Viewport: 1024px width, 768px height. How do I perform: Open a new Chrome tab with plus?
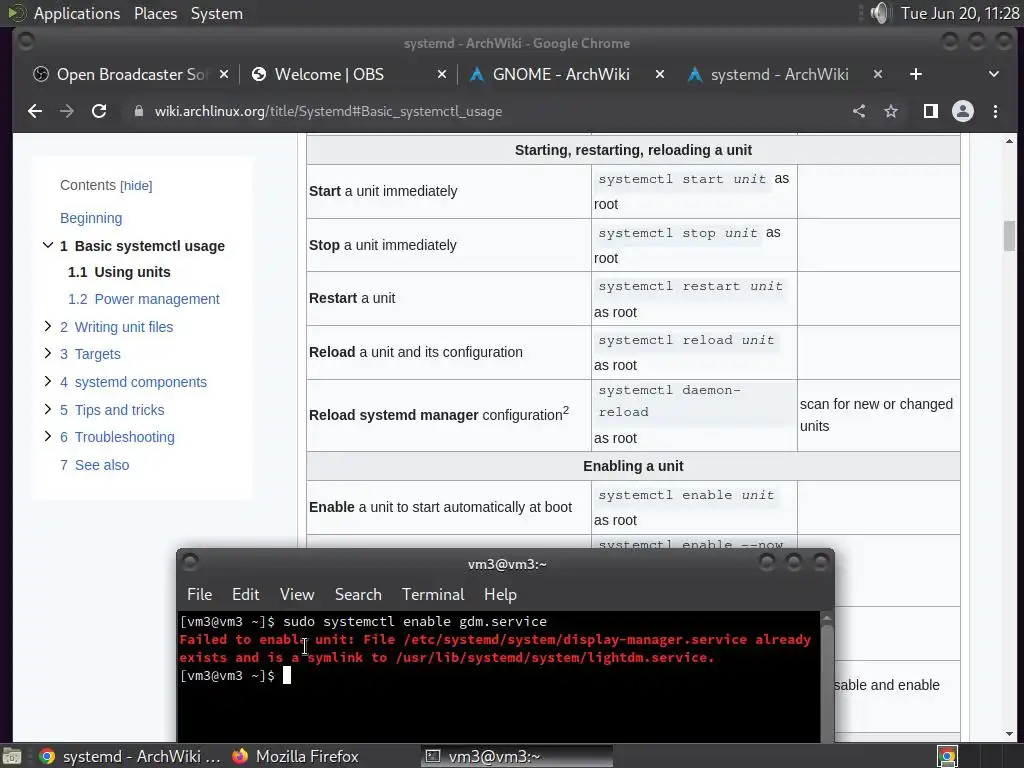(916, 74)
